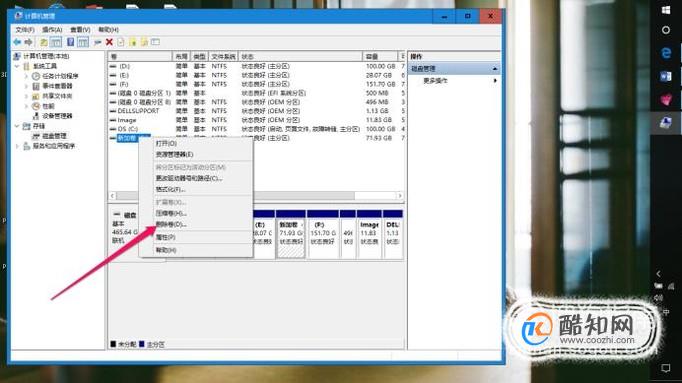Click 更多操作 in the actions pane

pos(435,81)
